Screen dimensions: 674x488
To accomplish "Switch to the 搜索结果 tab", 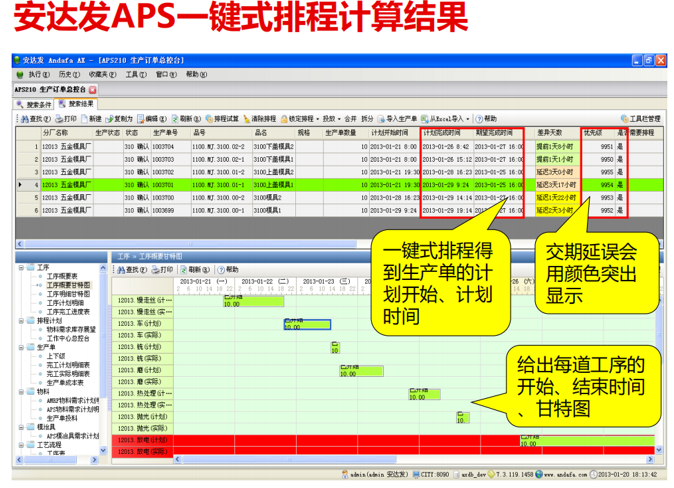I will click(x=76, y=104).
